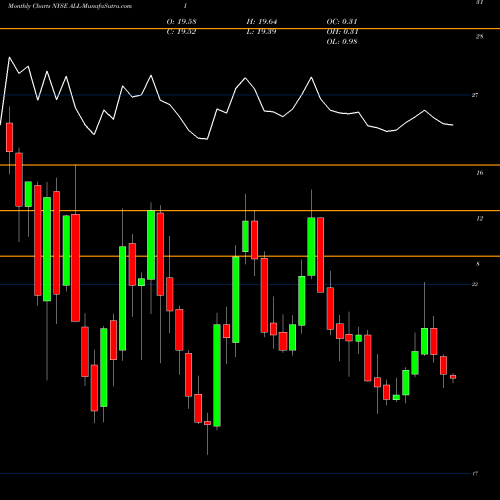Click the 'C: 19.52' close value
500x500 pixels.
coord(181,32)
